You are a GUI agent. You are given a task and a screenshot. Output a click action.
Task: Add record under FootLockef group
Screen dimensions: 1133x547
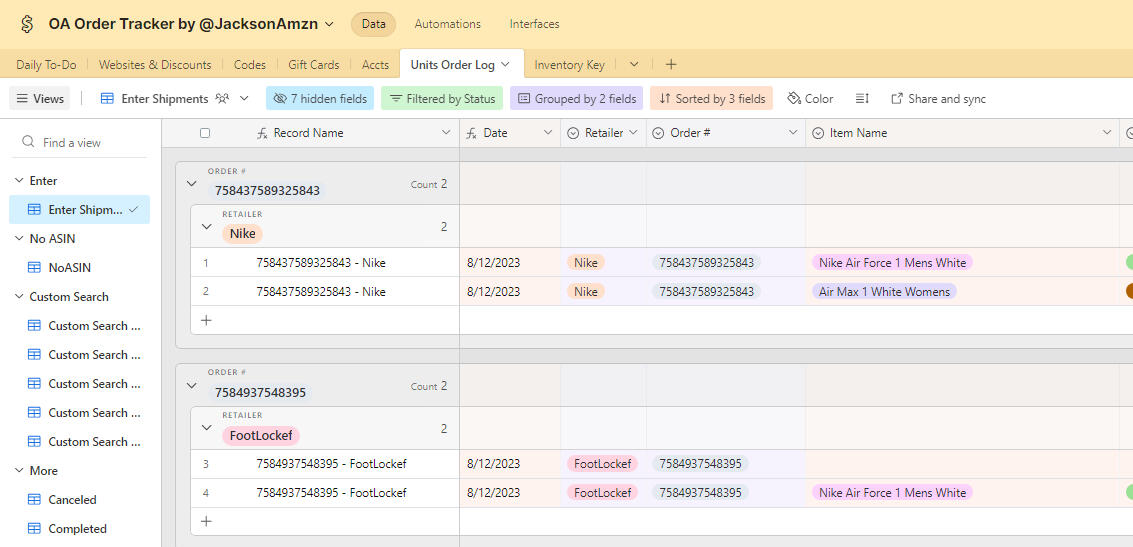click(206, 521)
